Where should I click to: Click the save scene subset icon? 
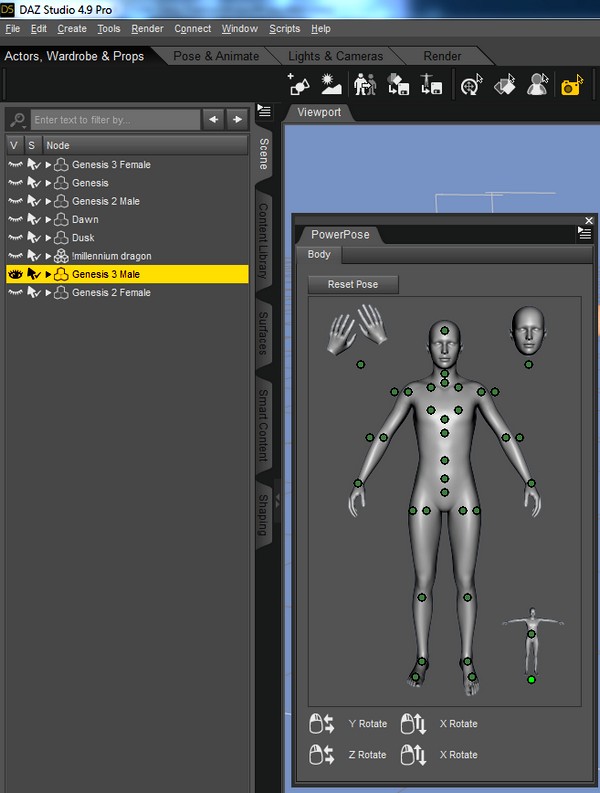point(398,84)
